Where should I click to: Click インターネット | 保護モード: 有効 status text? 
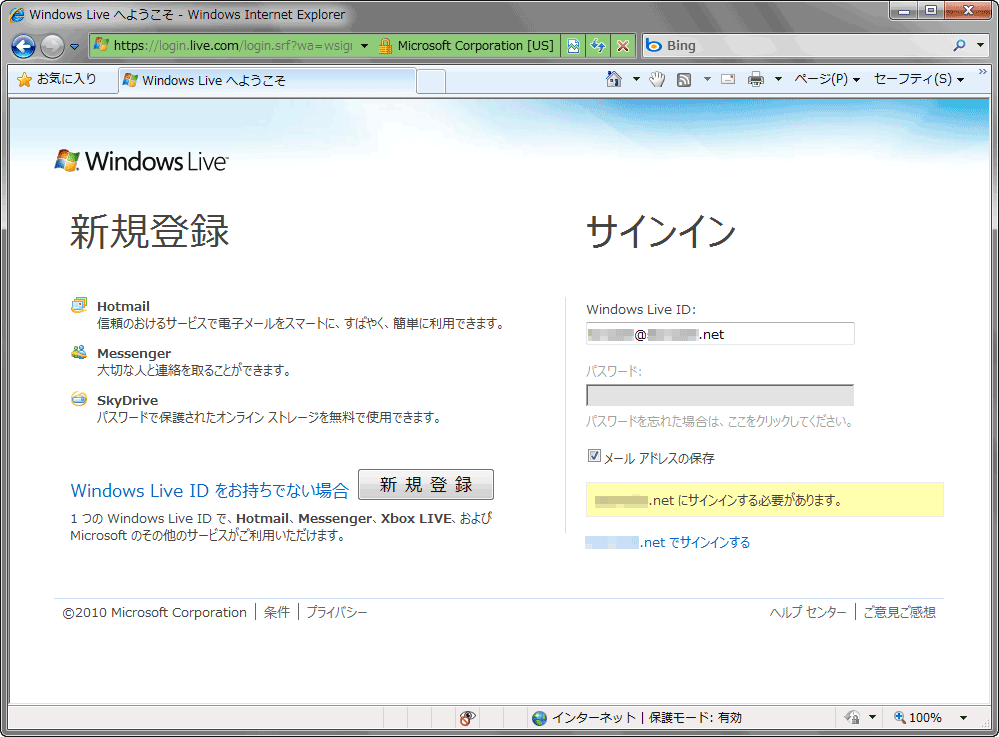(647, 718)
